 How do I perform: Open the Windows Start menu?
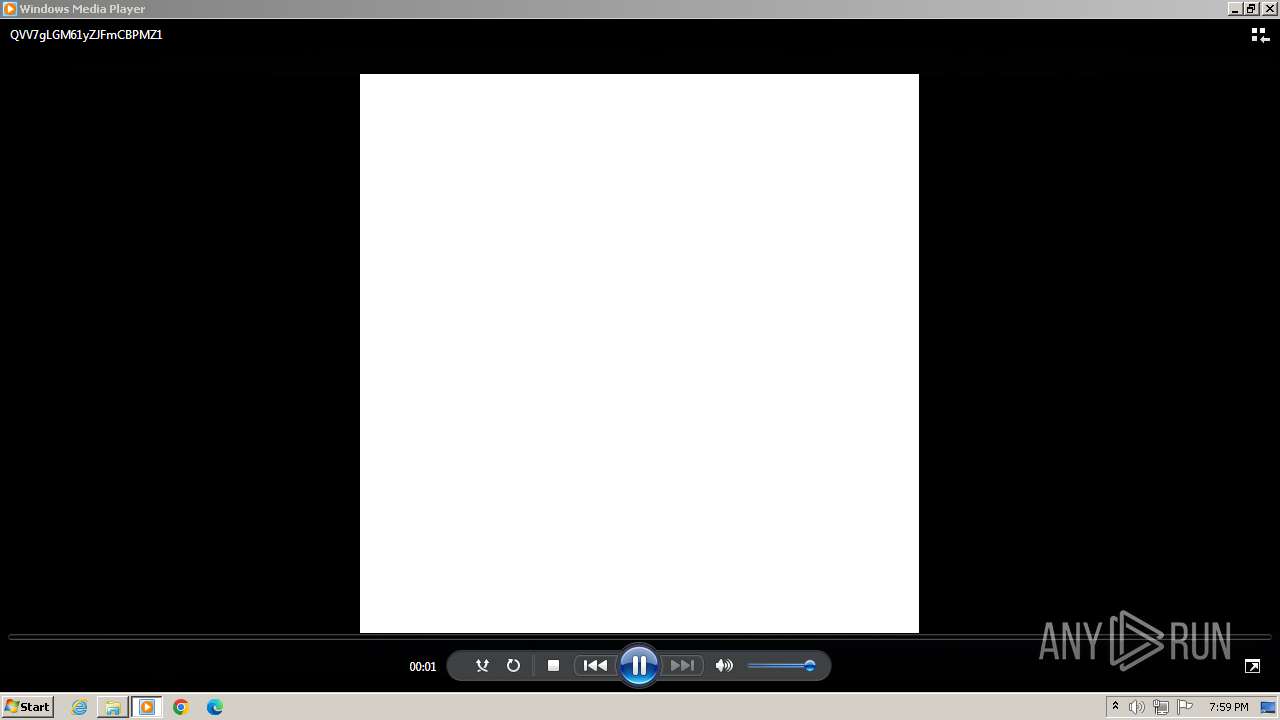(x=27, y=707)
